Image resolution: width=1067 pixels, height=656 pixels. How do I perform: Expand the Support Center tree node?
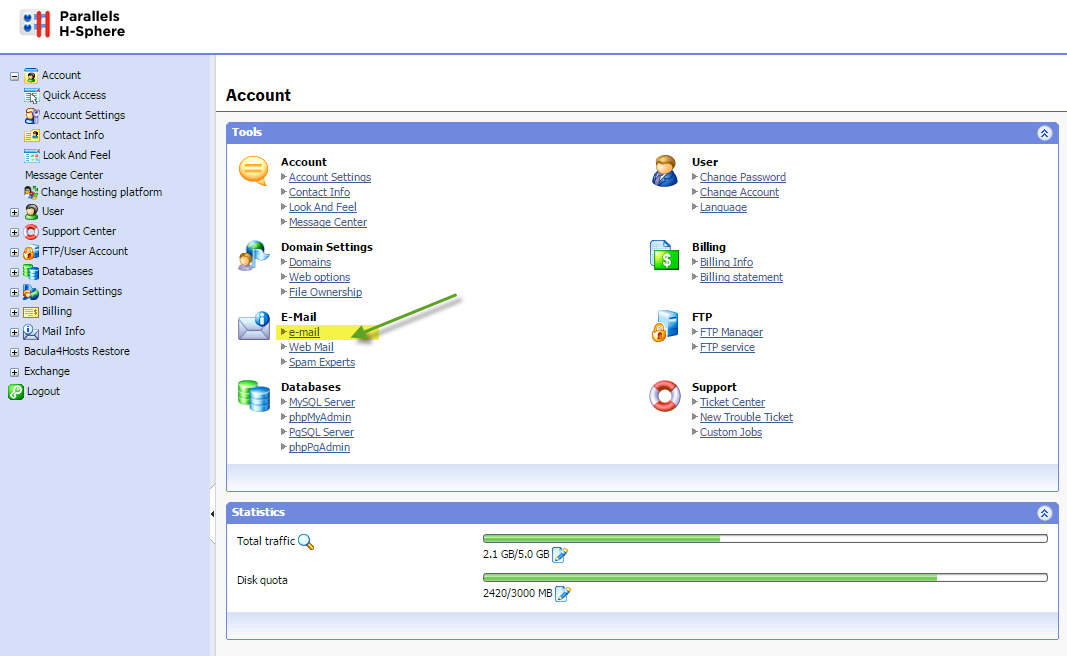pyautogui.click(x=14, y=232)
